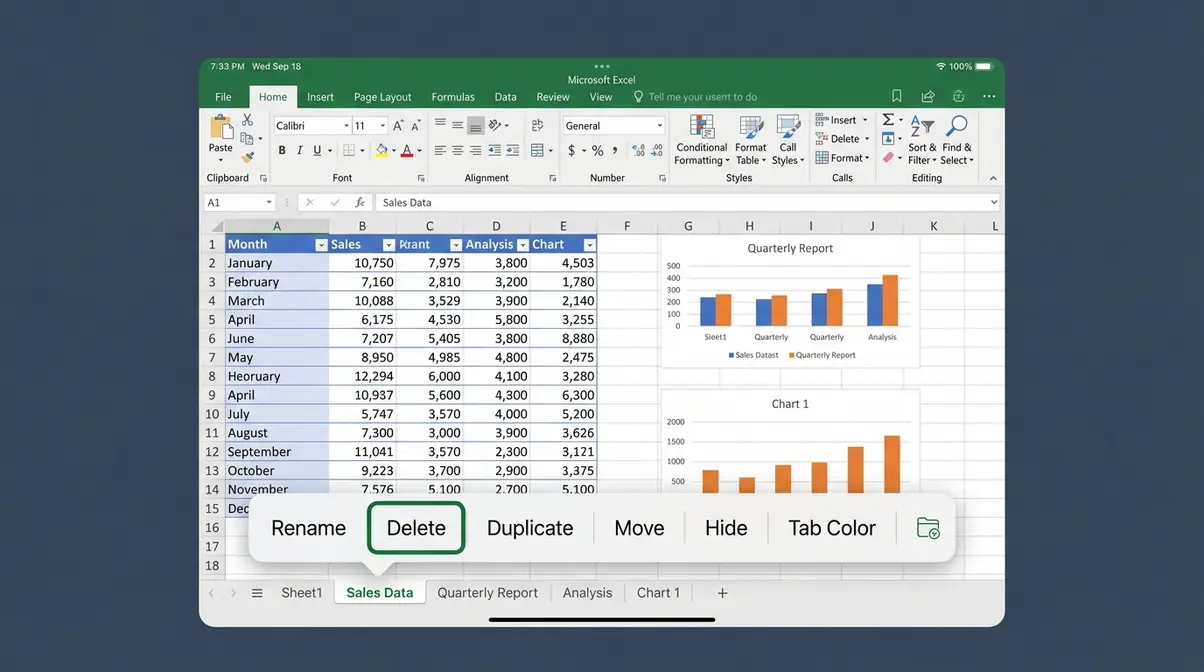Open Conditional Formatting
Image resolution: width=1204 pixels, height=672 pixels.
[x=702, y=140]
